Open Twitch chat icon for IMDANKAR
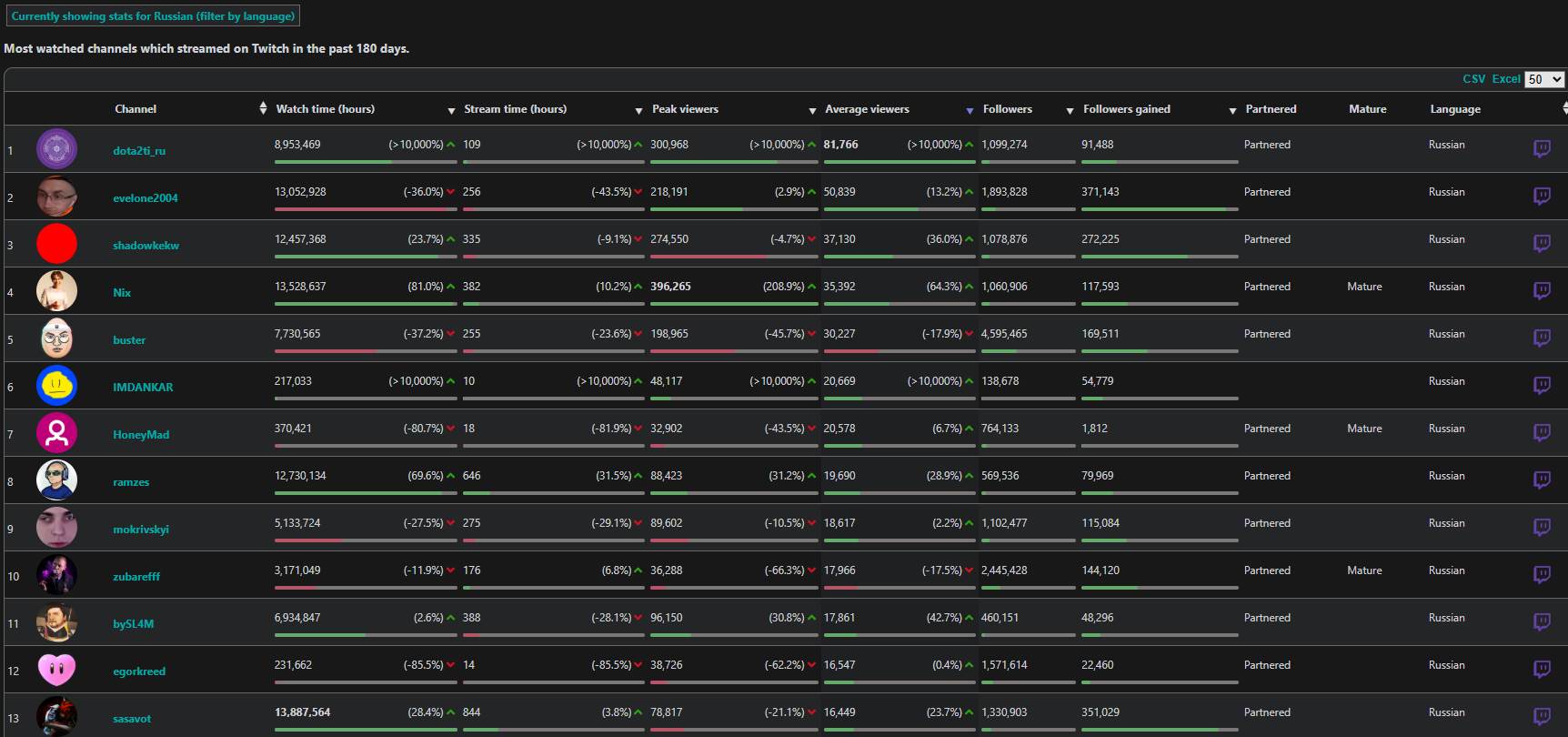The image size is (1568, 737). pyautogui.click(x=1542, y=385)
